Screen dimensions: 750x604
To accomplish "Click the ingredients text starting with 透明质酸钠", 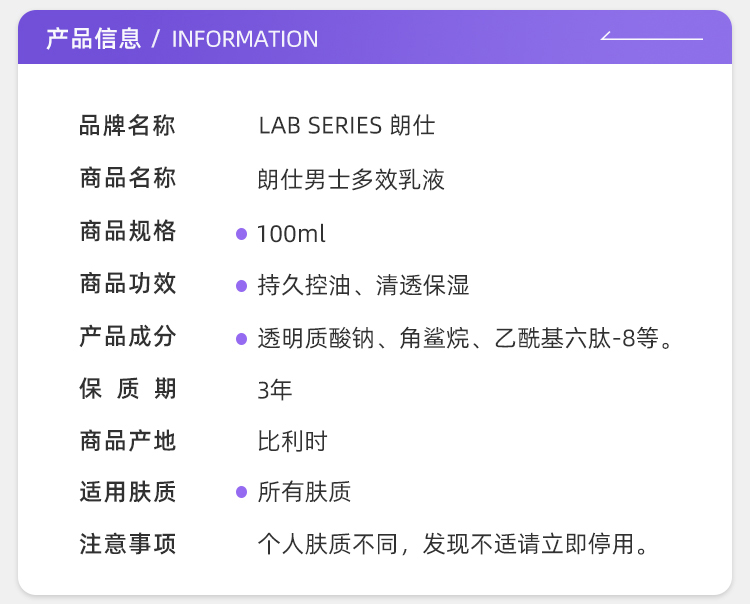I will tap(464, 339).
